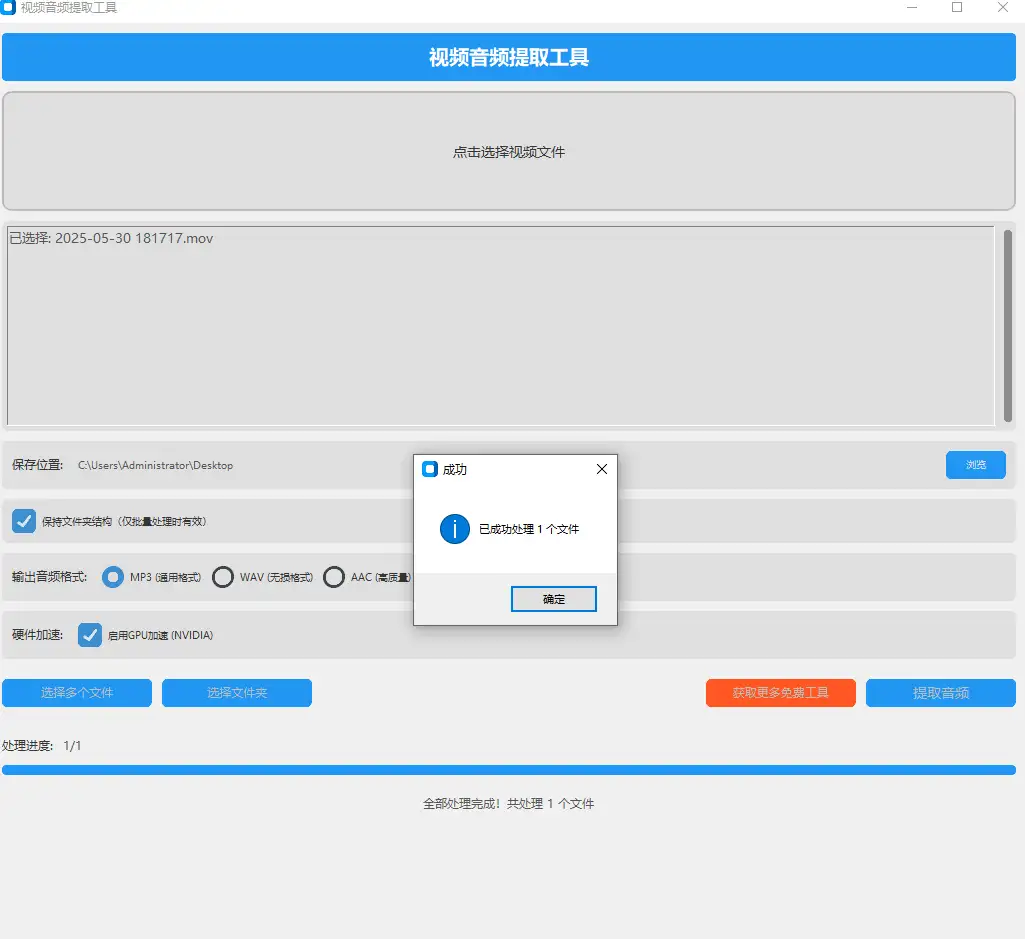Click the 确定 button in success dialog
This screenshot has width=1025, height=939.
(x=553, y=599)
